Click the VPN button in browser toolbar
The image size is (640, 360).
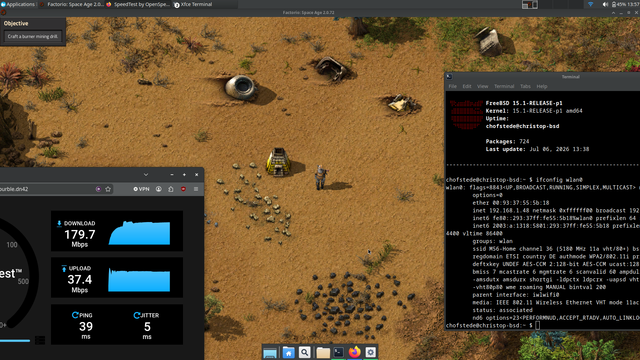tap(142, 189)
